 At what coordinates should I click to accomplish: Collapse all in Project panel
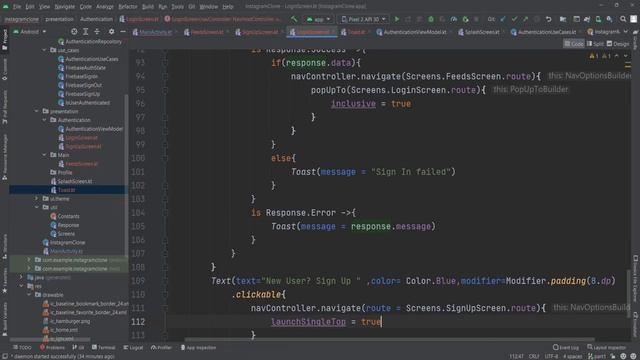pyautogui.click(x=97, y=31)
